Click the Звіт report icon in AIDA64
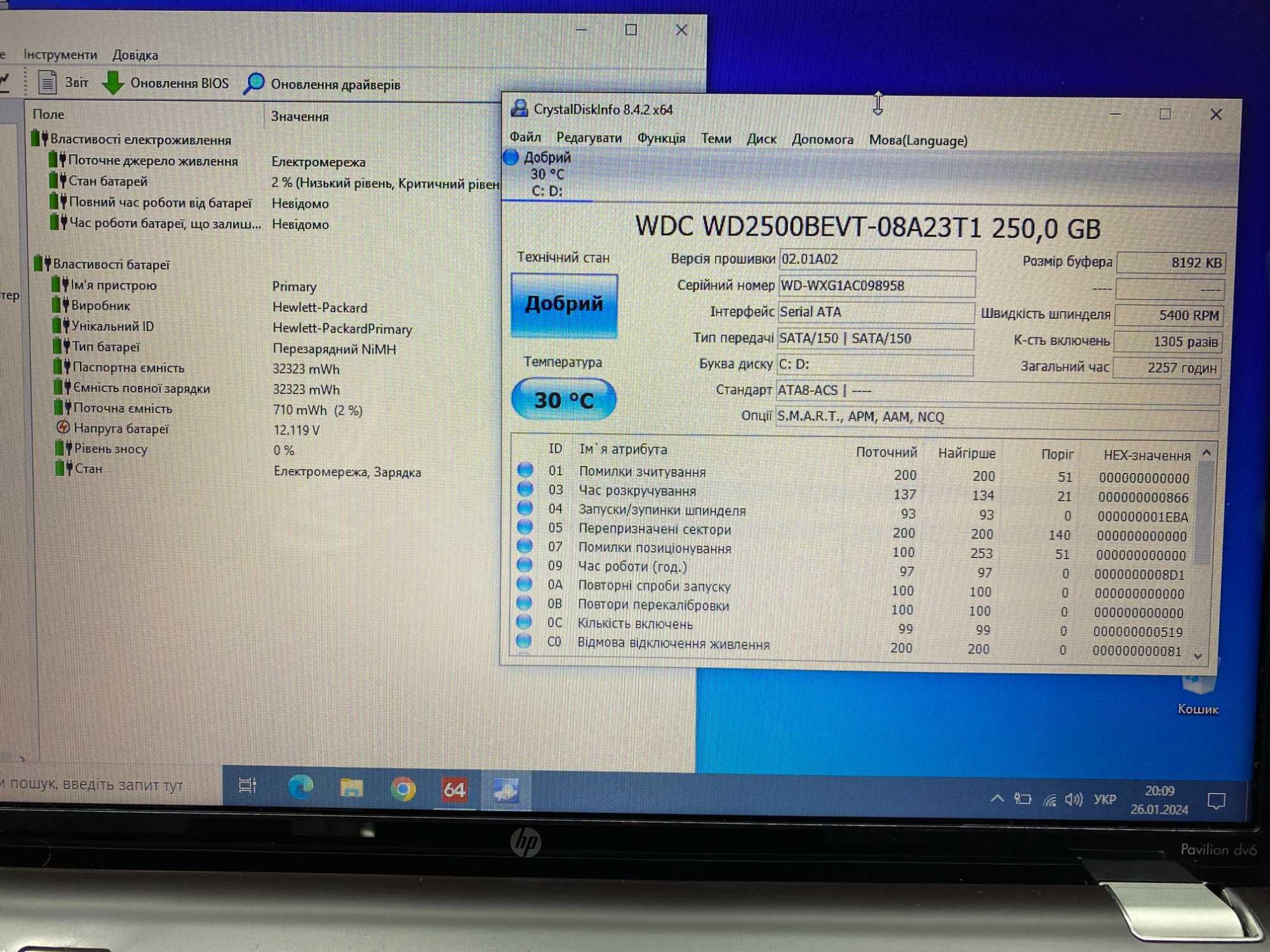The image size is (1270, 952). [x=48, y=83]
